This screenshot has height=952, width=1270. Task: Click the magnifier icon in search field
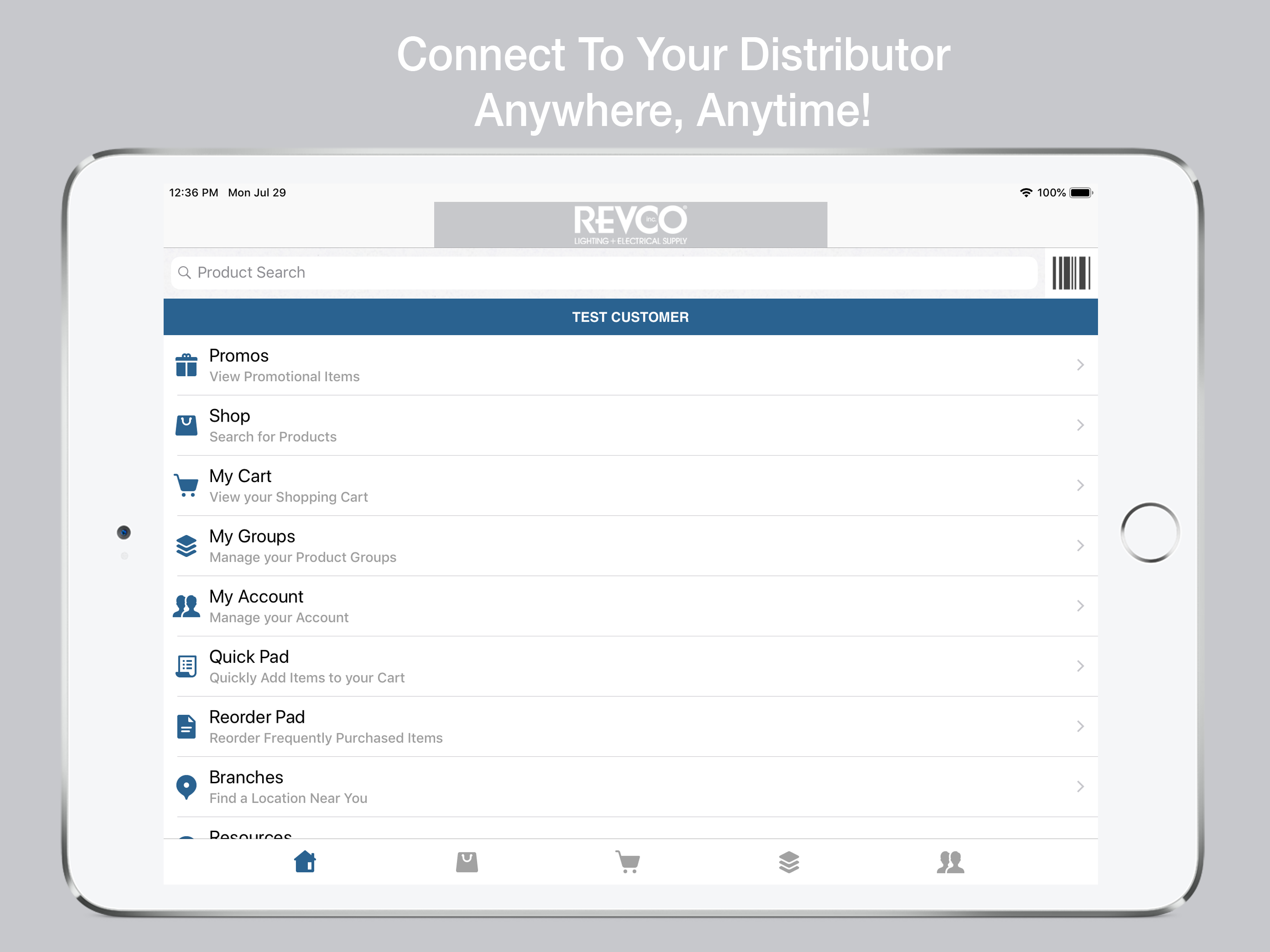click(x=184, y=272)
